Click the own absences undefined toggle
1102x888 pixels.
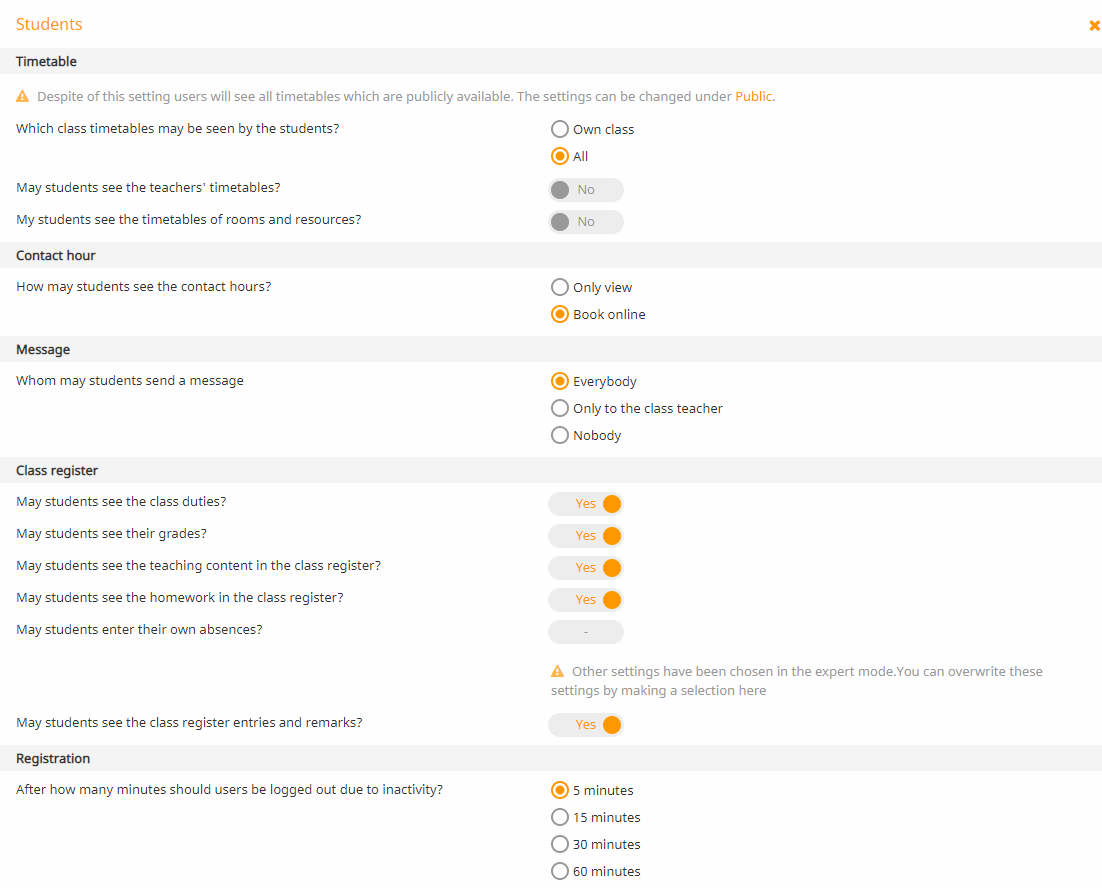(585, 632)
